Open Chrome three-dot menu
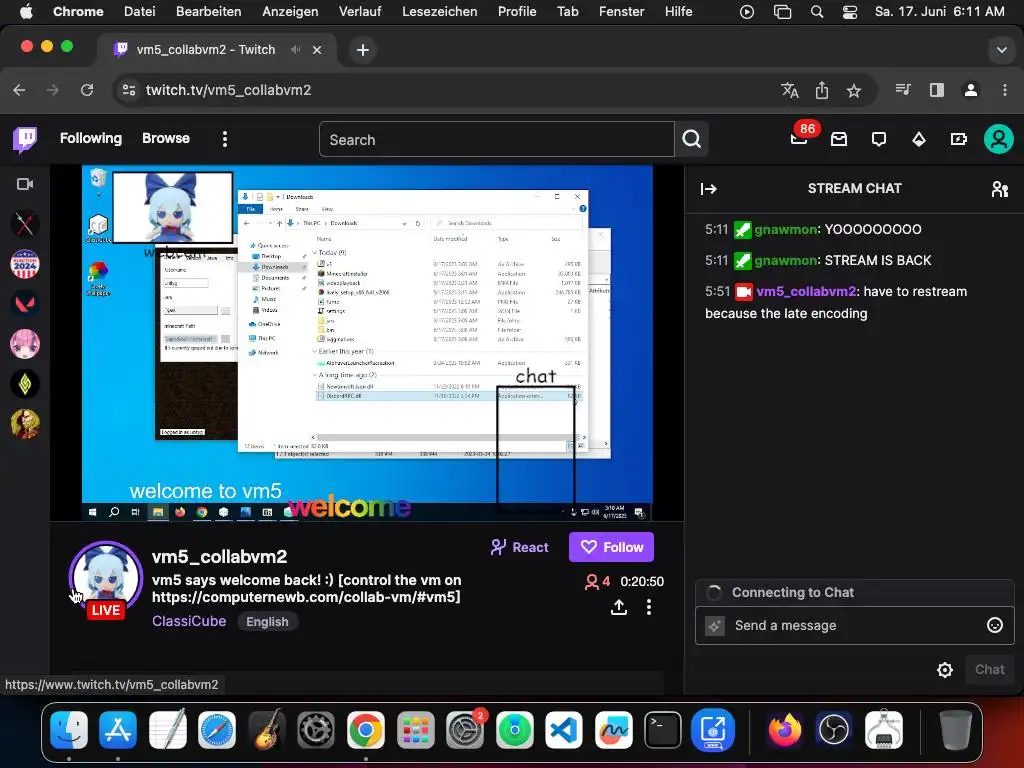The image size is (1024, 768). [x=1004, y=90]
